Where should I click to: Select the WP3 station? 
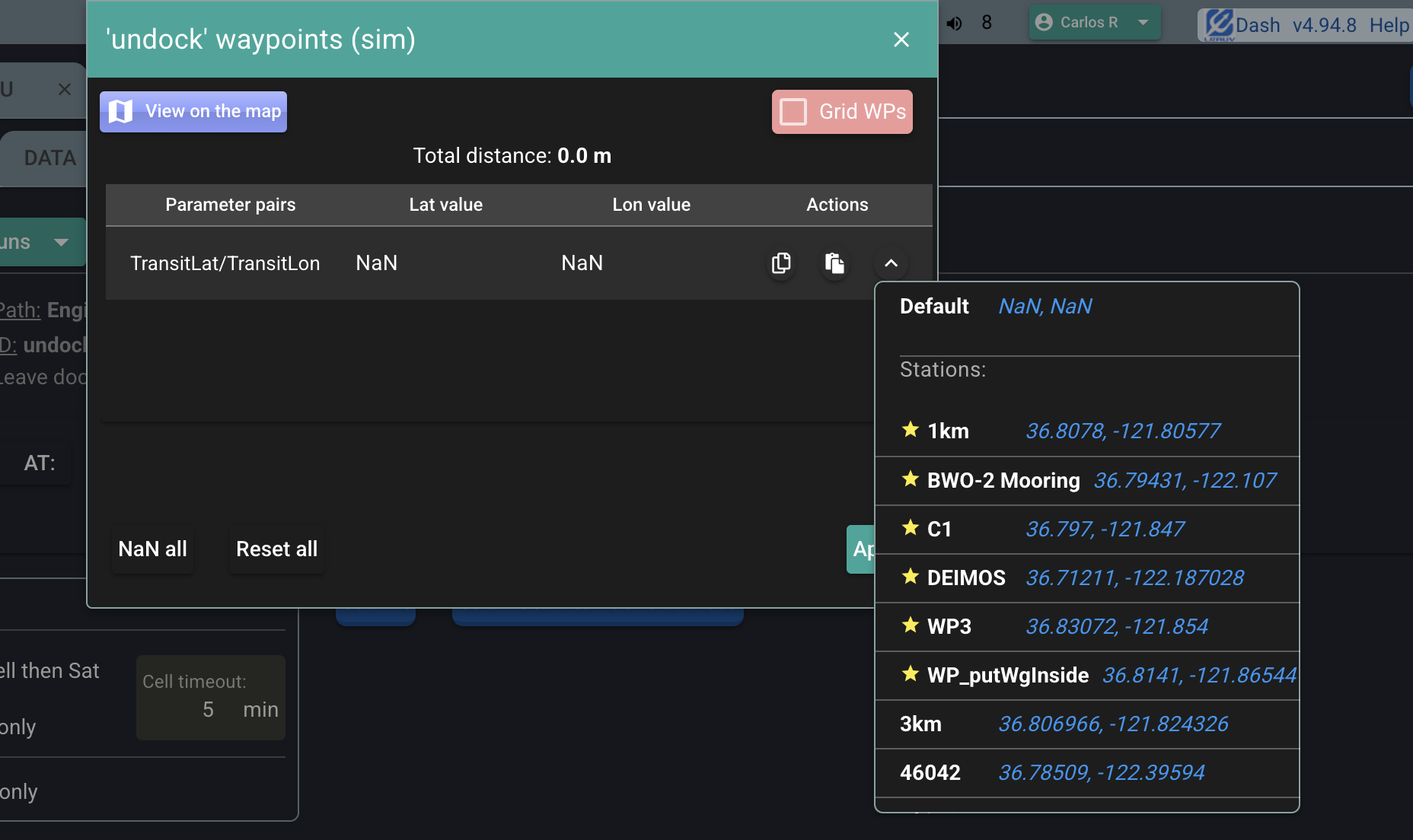click(1087, 626)
